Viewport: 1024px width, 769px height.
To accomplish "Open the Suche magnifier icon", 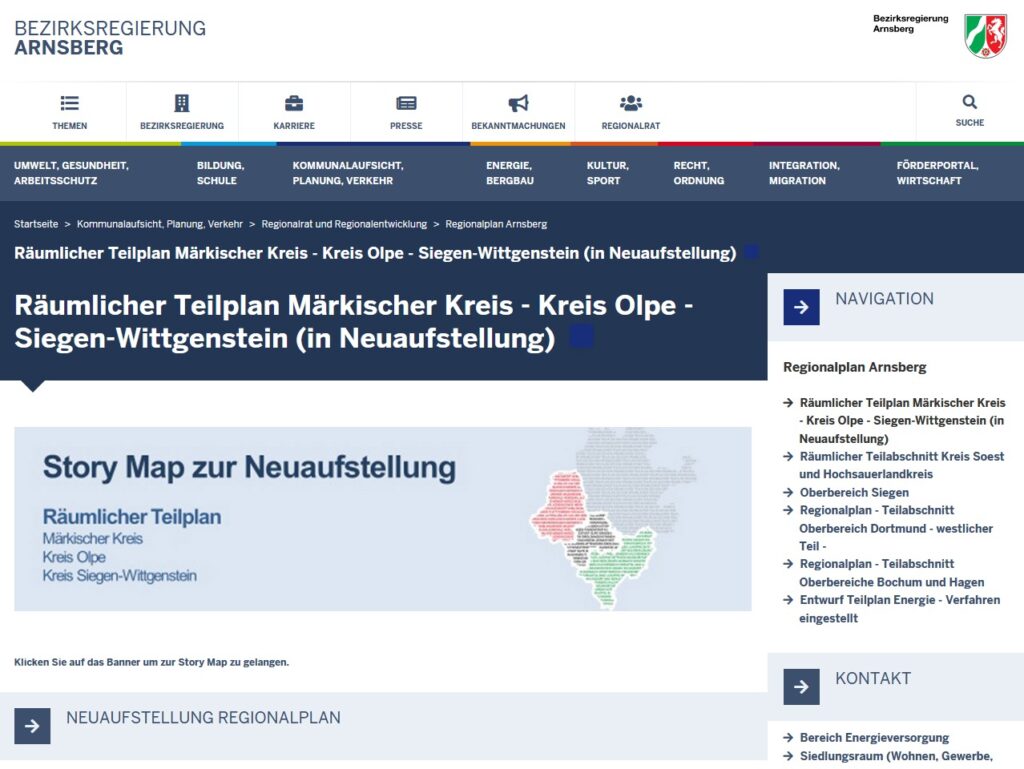I will pyautogui.click(x=970, y=102).
